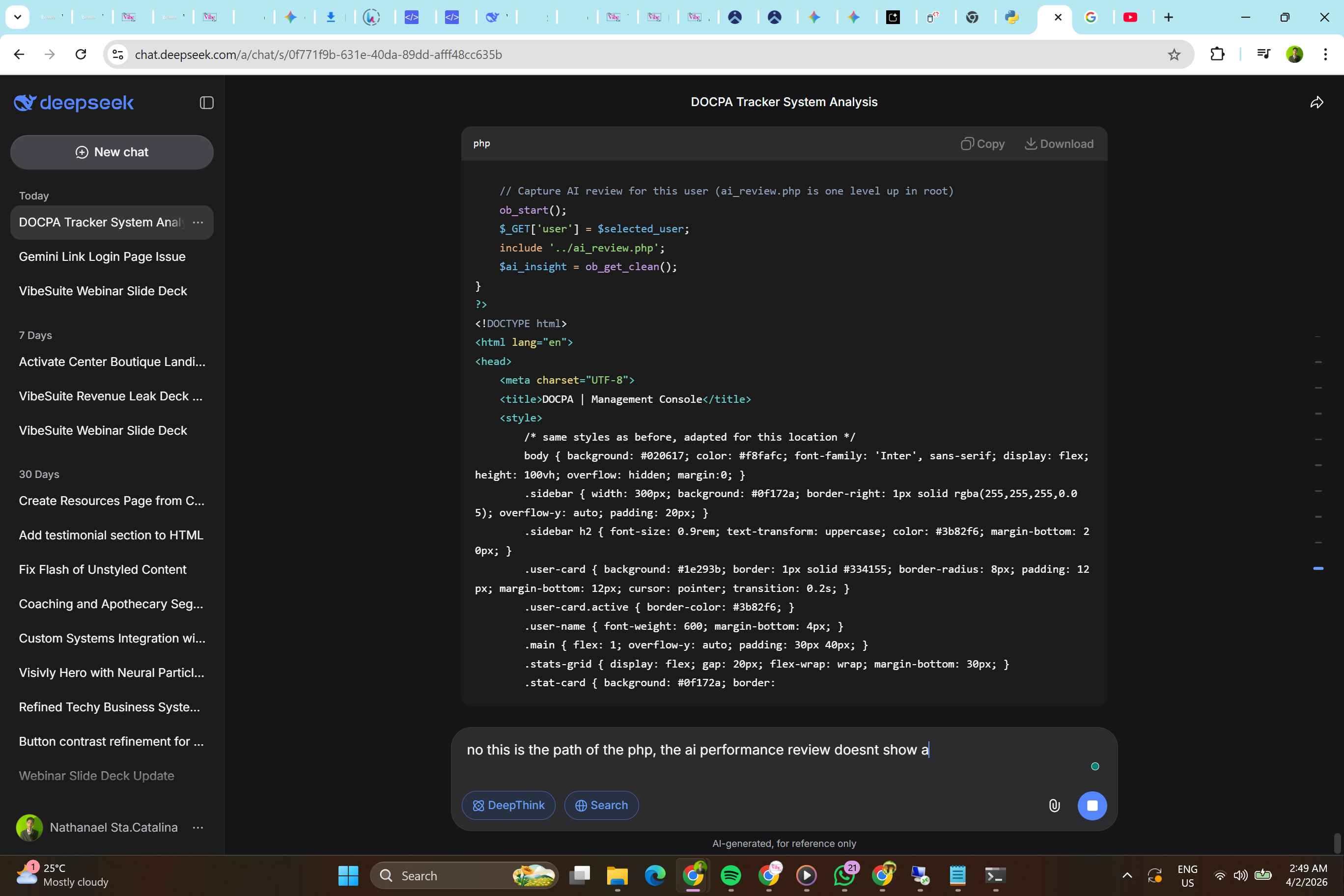Click the highlighted message scroll marker
1344x896 pixels.
pyautogui.click(x=1317, y=568)
